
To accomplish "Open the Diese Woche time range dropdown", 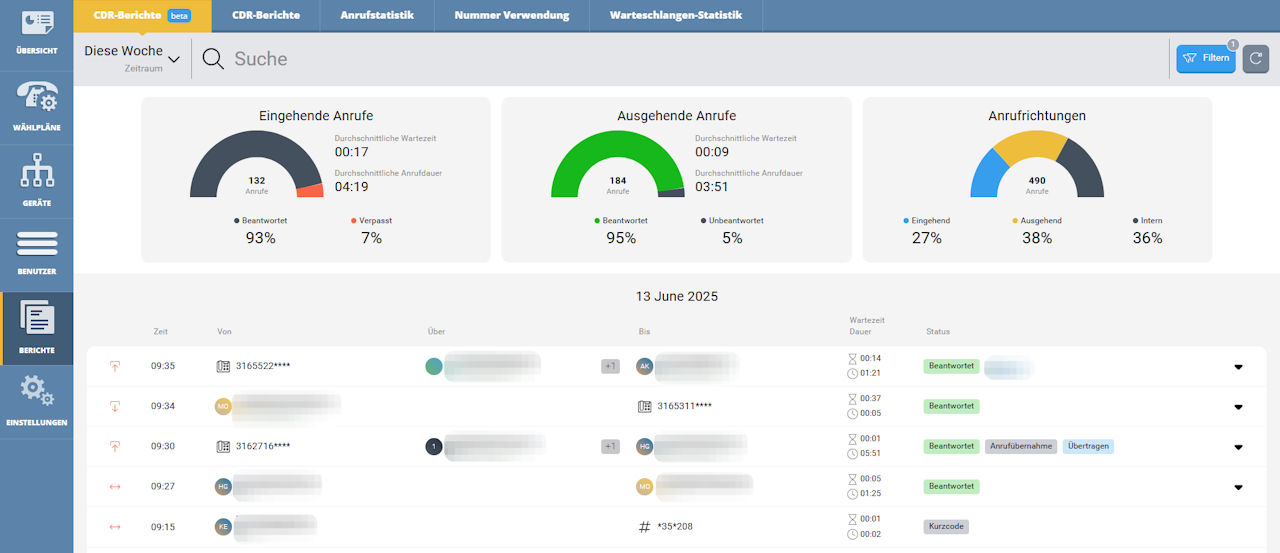I will pos(132,58).
